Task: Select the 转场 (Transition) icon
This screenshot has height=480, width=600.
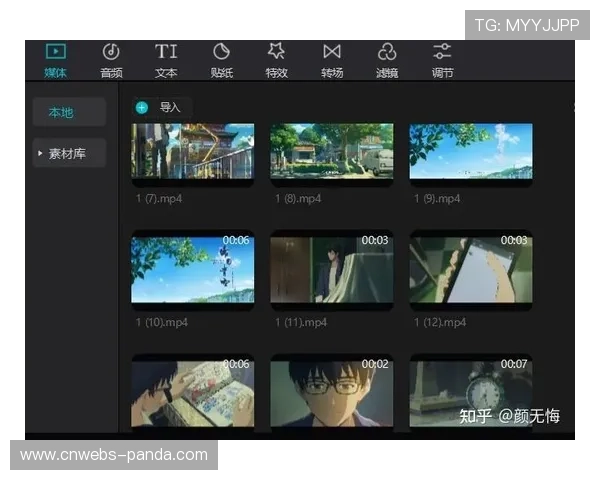Action: pos(332,51)
